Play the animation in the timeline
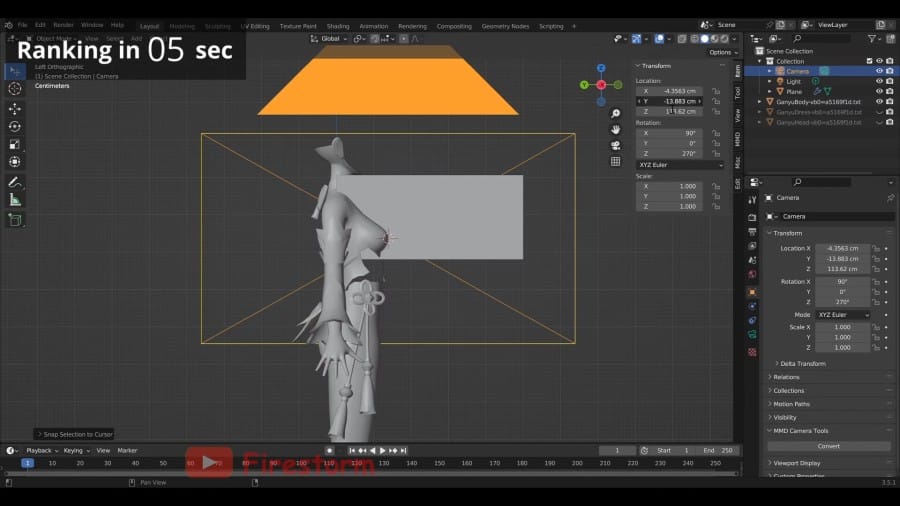 coord(383,451)
